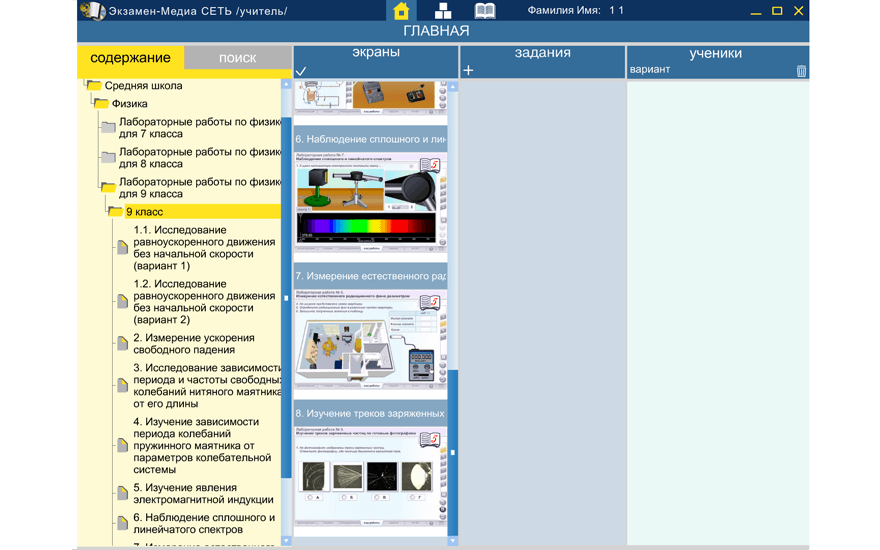880x550 pixels.
Task: Click document icon of Измерение ускорения свободного падения
Action: pos(122,343)
